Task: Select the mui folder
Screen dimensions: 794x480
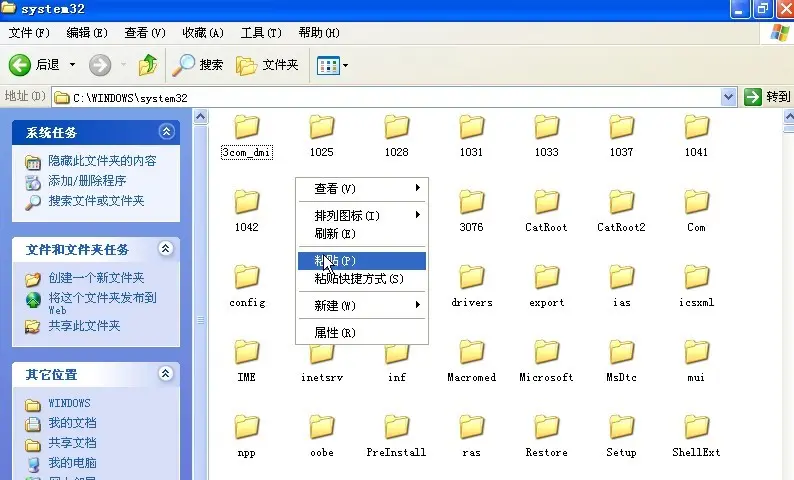Action: pos(696,361)
